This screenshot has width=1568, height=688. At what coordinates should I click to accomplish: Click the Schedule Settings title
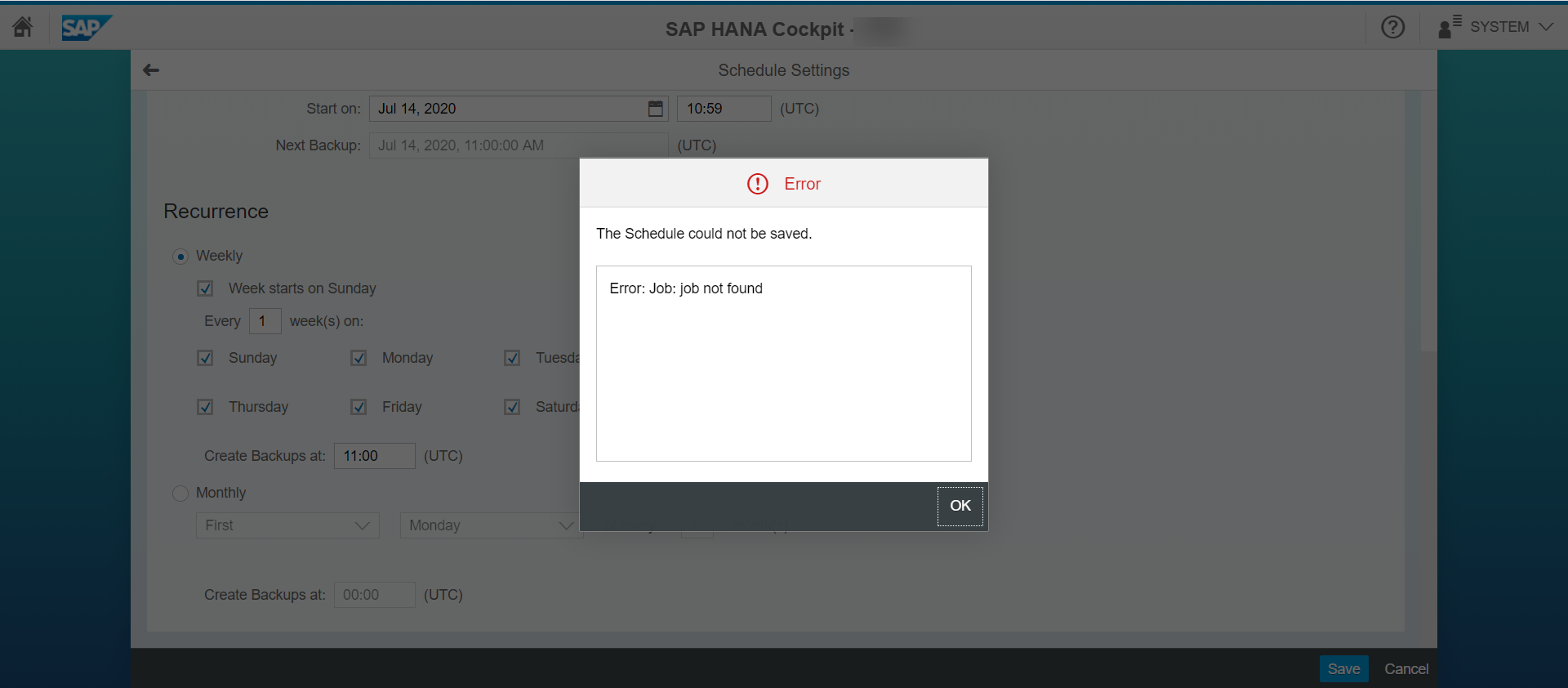(x=784, y=70)
